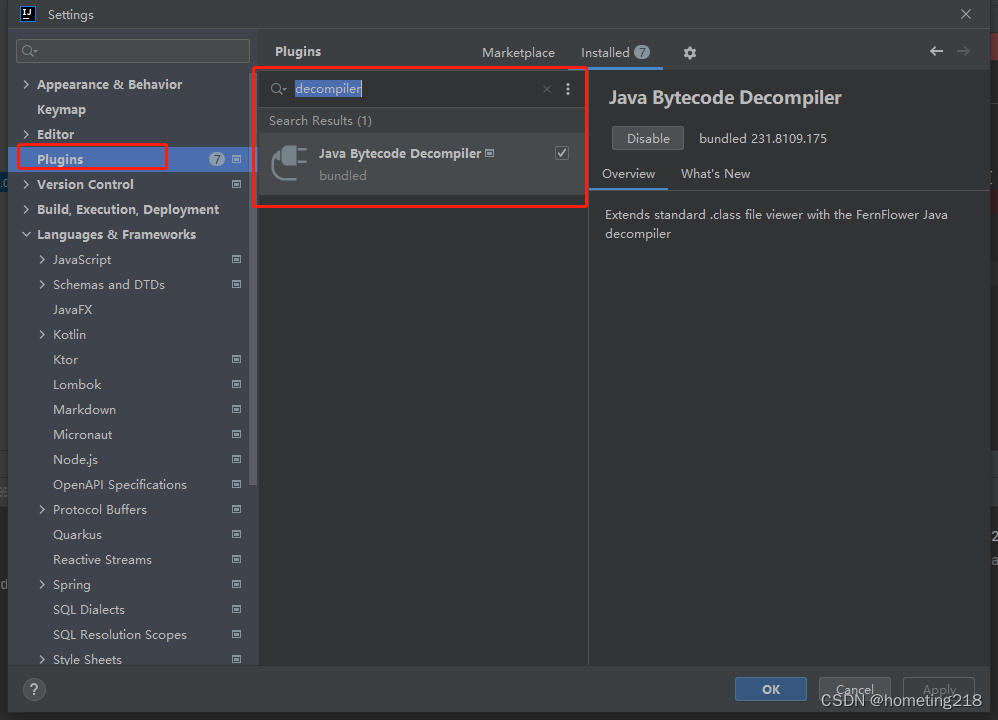Switch to the Installed tab
This screenshot has width=998, height=720.
615,53
